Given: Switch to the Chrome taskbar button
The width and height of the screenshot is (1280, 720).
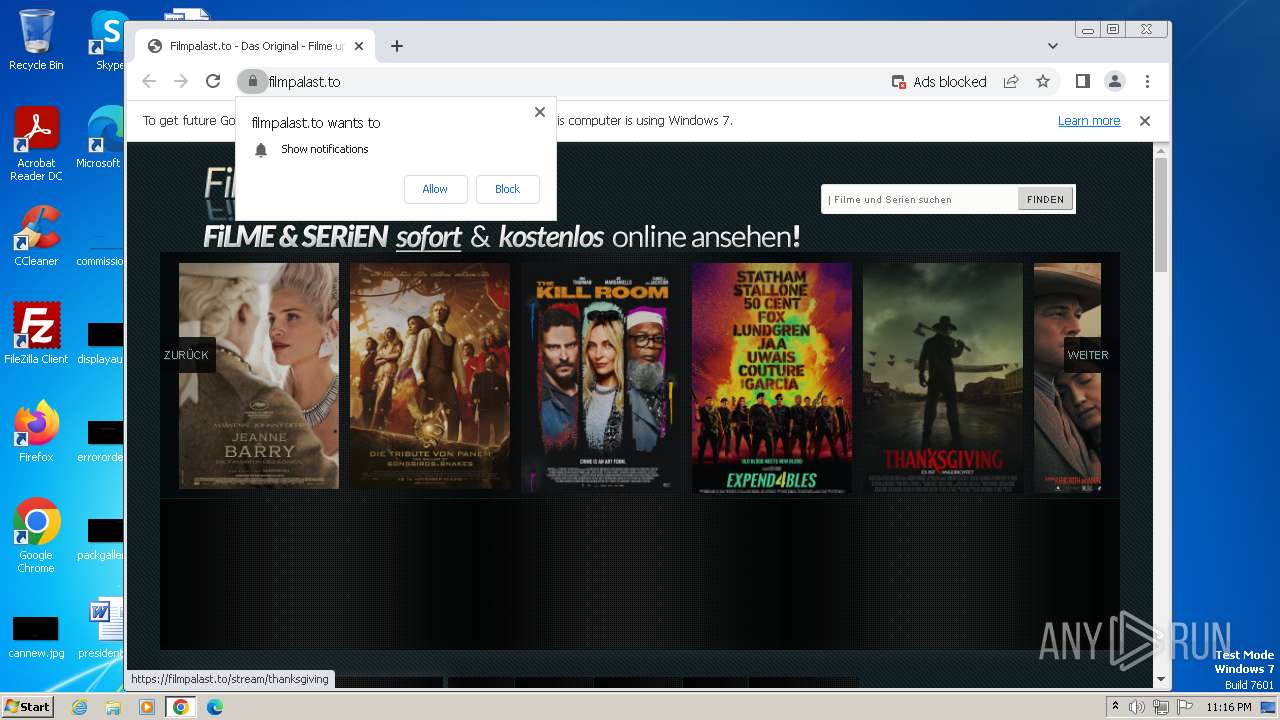Looking at the screenshot, I should (181, 707).
